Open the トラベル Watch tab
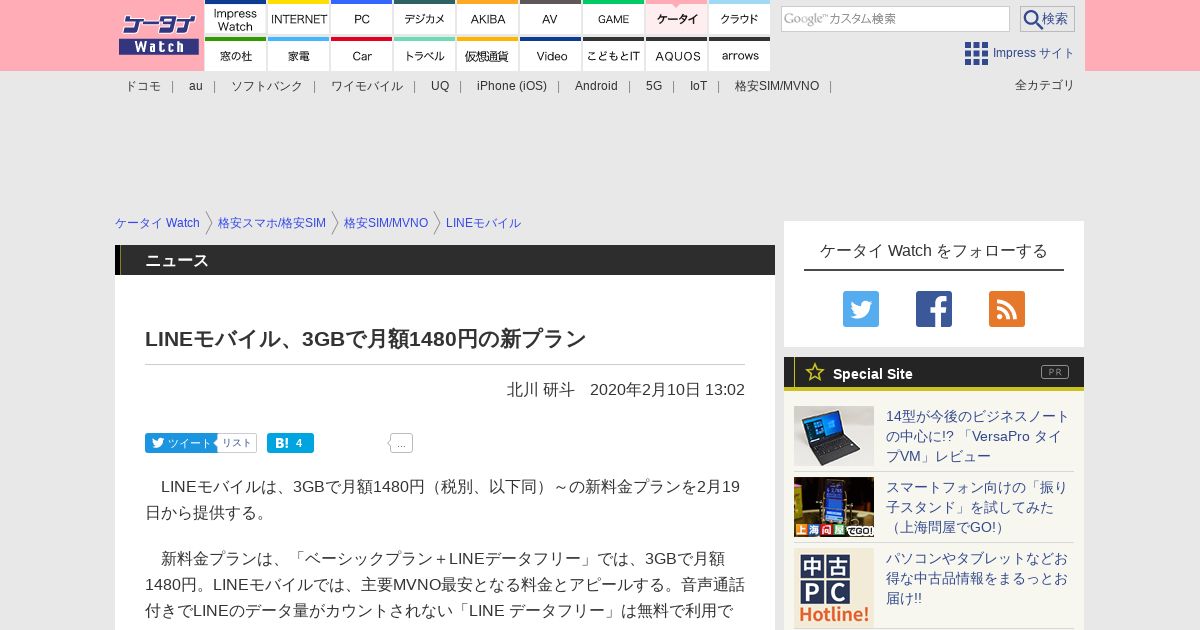The height and width of the screenshot is (630, 1200). pyautogui.click(x=424, y=55)
